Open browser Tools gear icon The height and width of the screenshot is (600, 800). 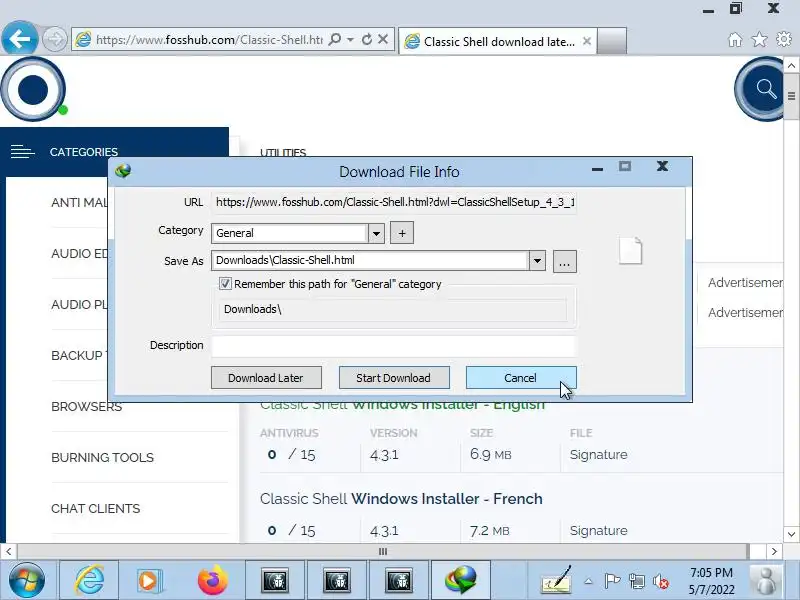coord(784,39)
